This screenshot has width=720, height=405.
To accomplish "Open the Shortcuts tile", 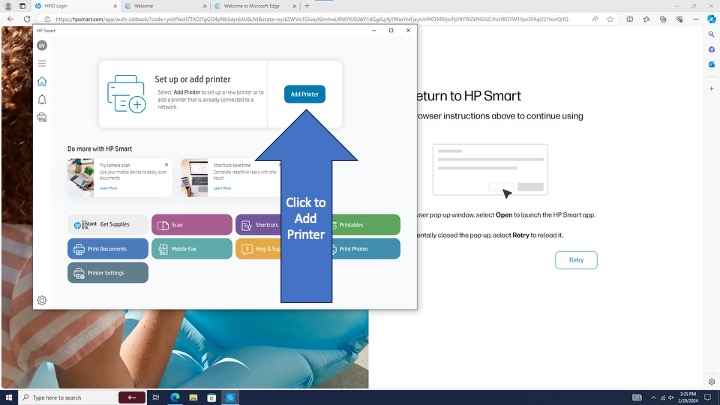I will (x=258, y=225).
